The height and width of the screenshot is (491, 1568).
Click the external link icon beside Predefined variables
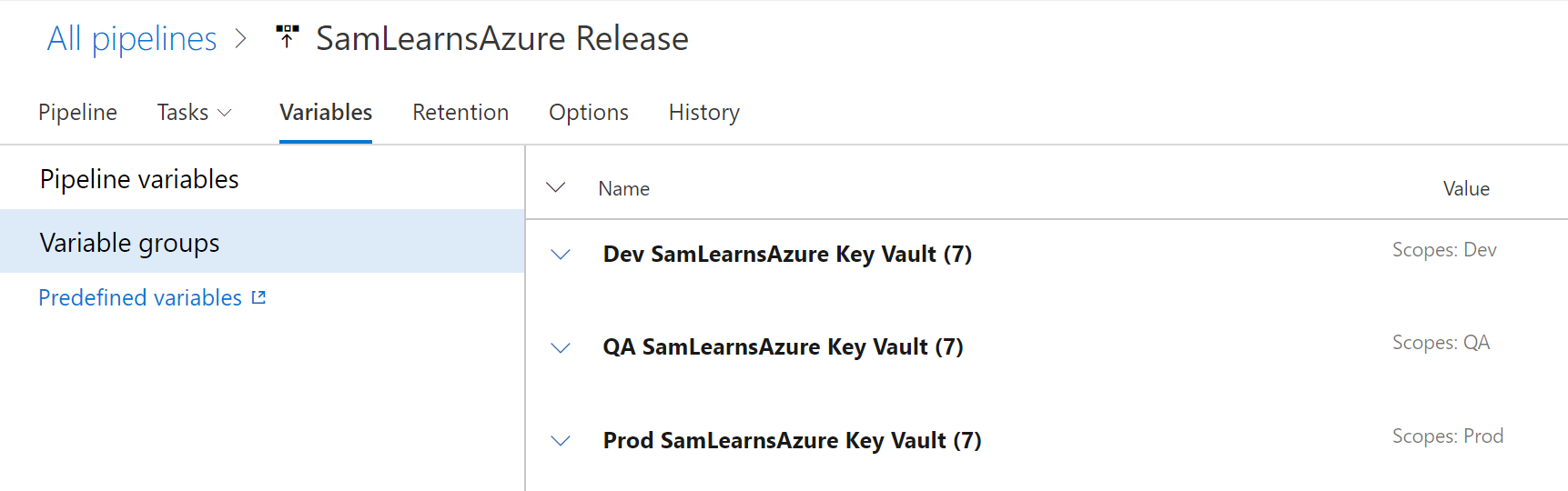coord(258,297)
